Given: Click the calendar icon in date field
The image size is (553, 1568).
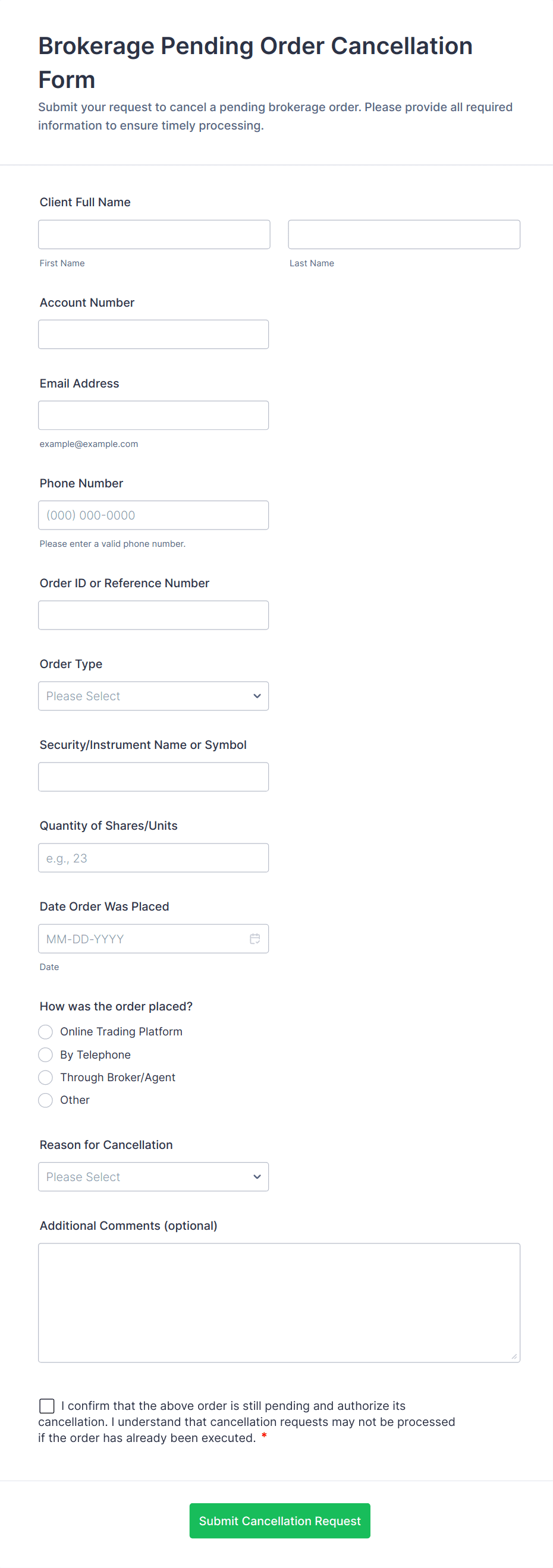Looking at the screenshot, I should click(254, 939).
